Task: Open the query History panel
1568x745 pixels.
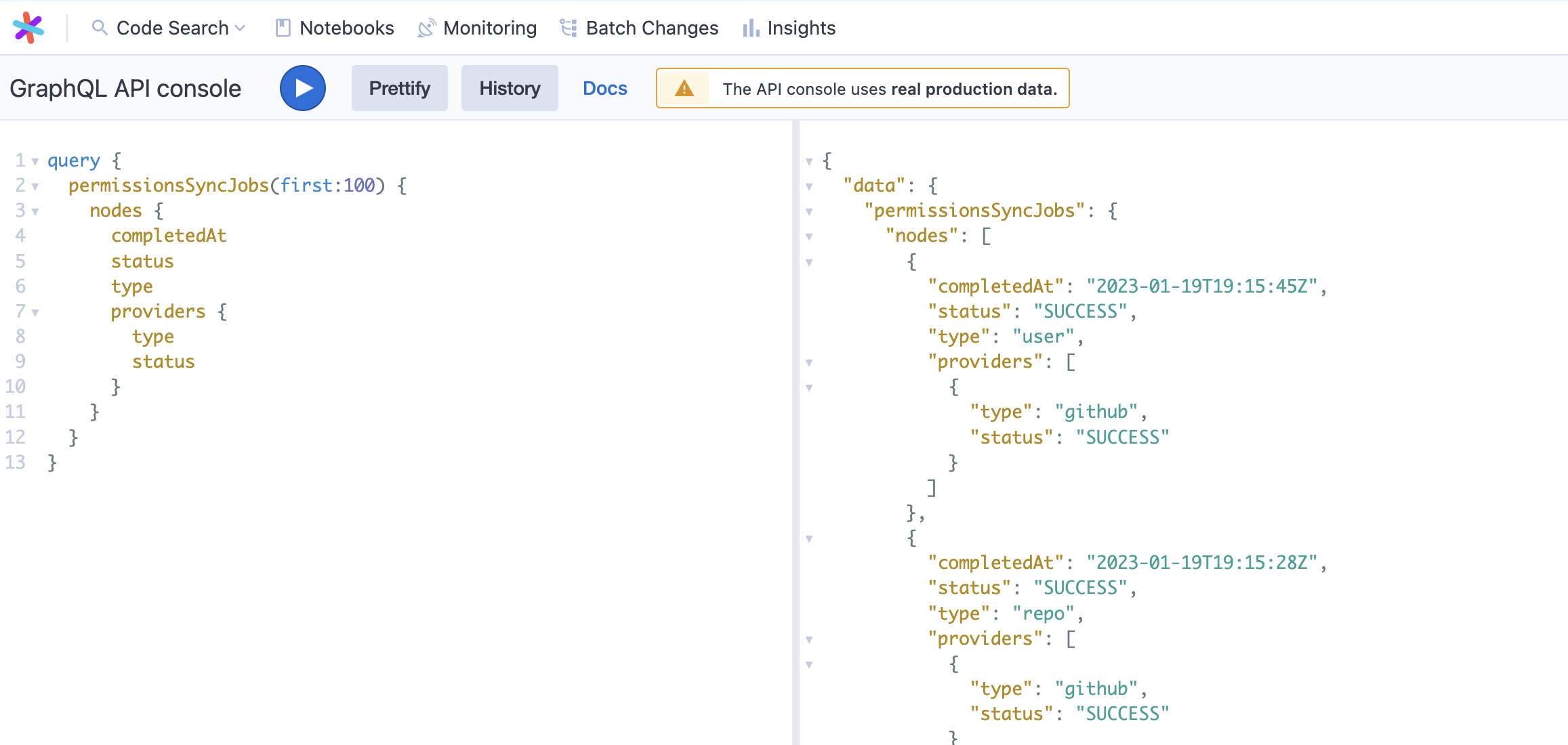Action: [510, 88]
